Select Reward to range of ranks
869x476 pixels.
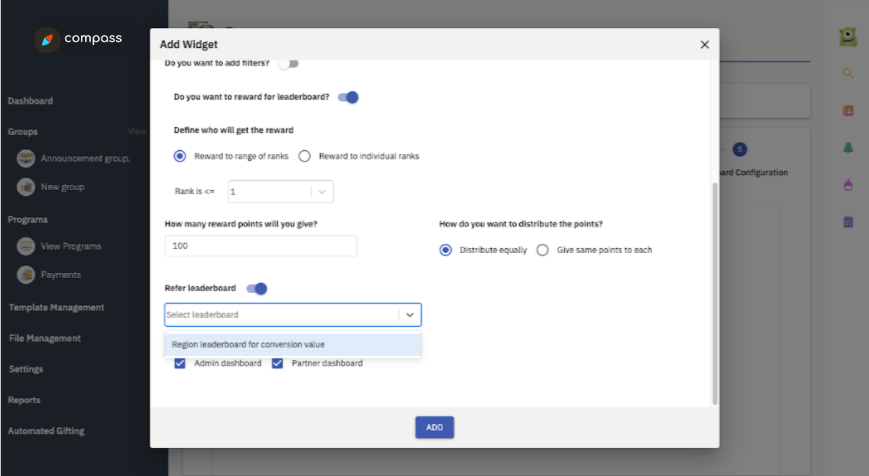coord(180,156)
